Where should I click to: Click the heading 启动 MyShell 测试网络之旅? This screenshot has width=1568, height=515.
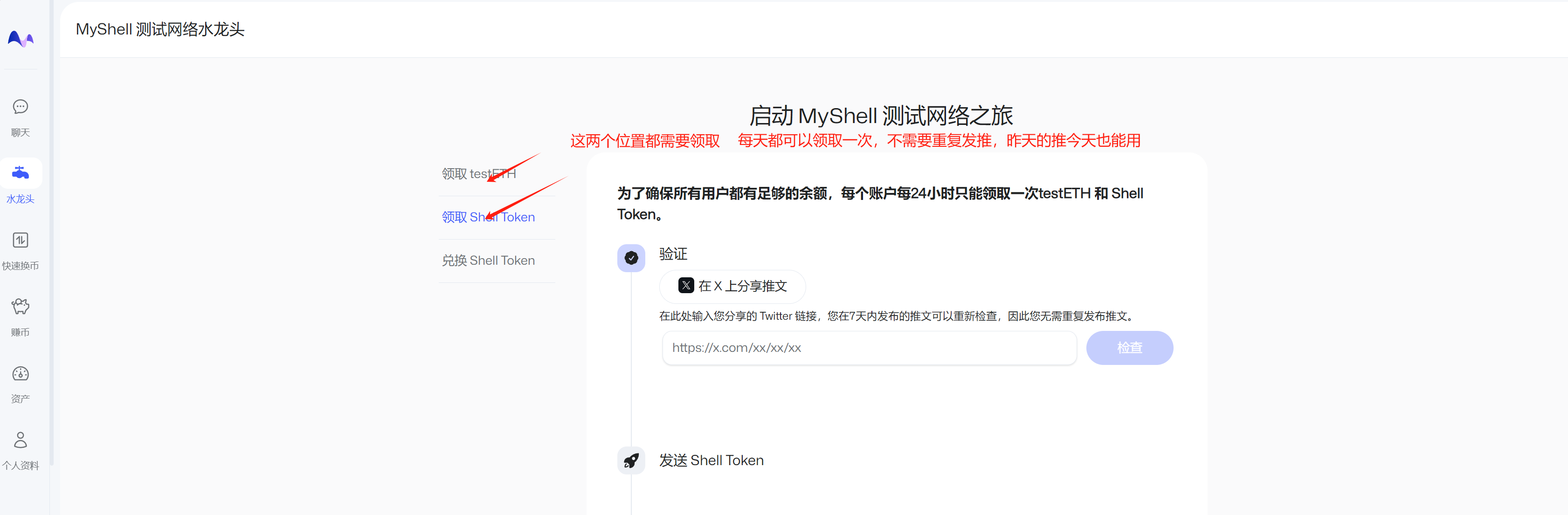pyautogui.click(x=881, y=116)
